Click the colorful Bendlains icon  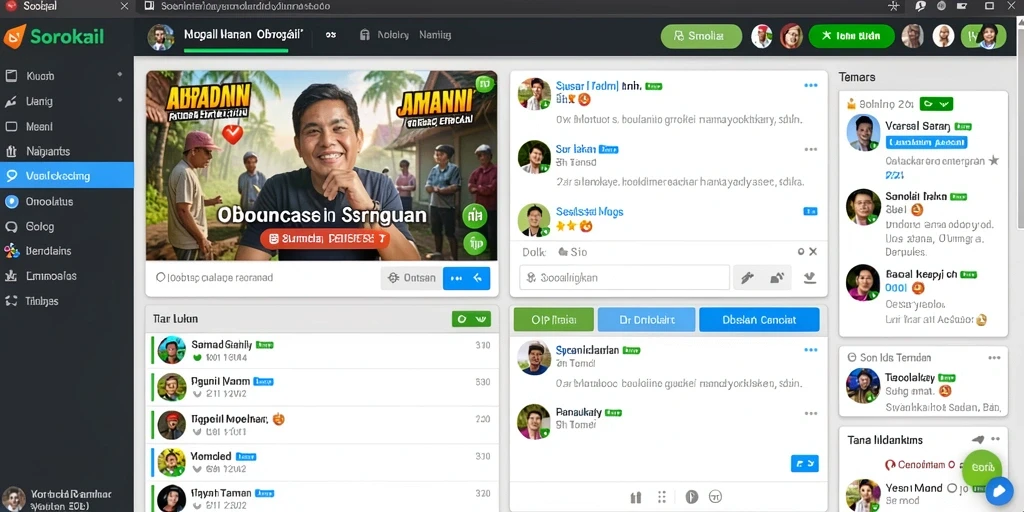pyautogui.click(x=11, y=251)
